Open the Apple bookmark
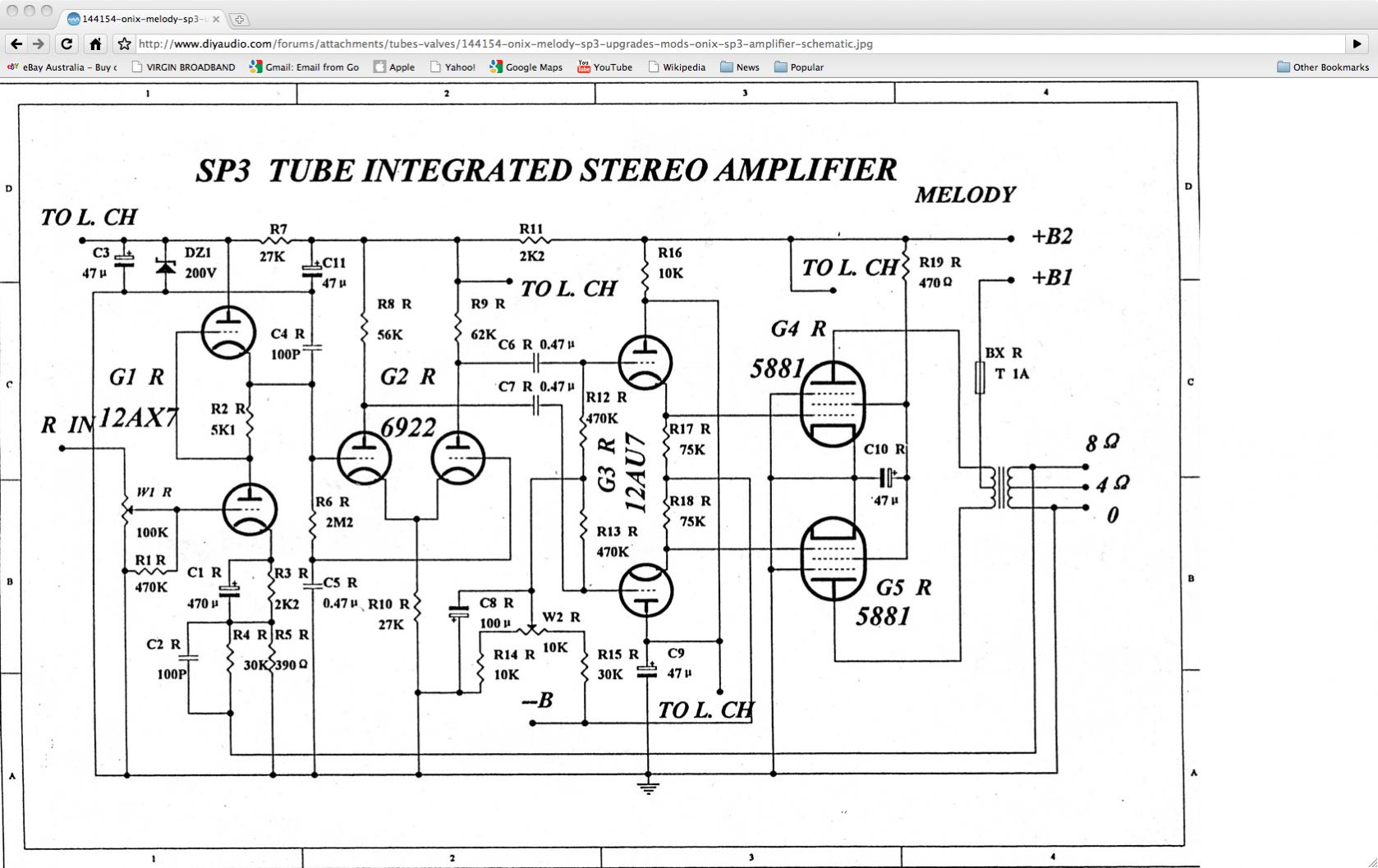 (x=394, y=67)
